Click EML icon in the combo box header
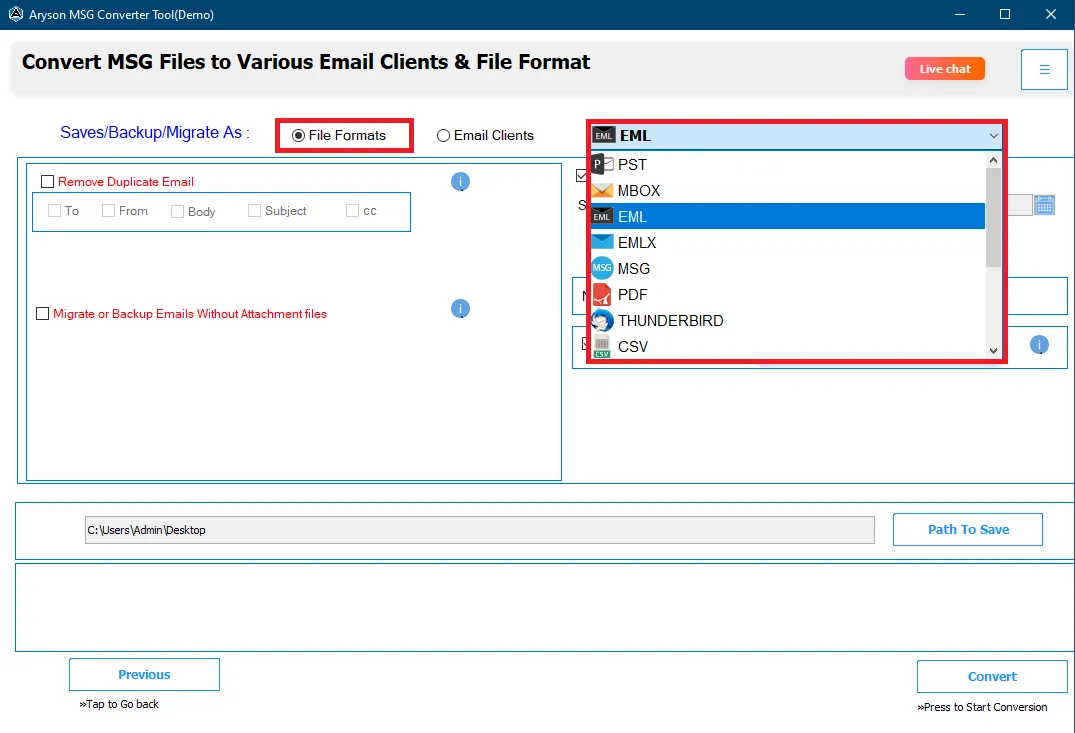1075x733 pixels. 603,136
